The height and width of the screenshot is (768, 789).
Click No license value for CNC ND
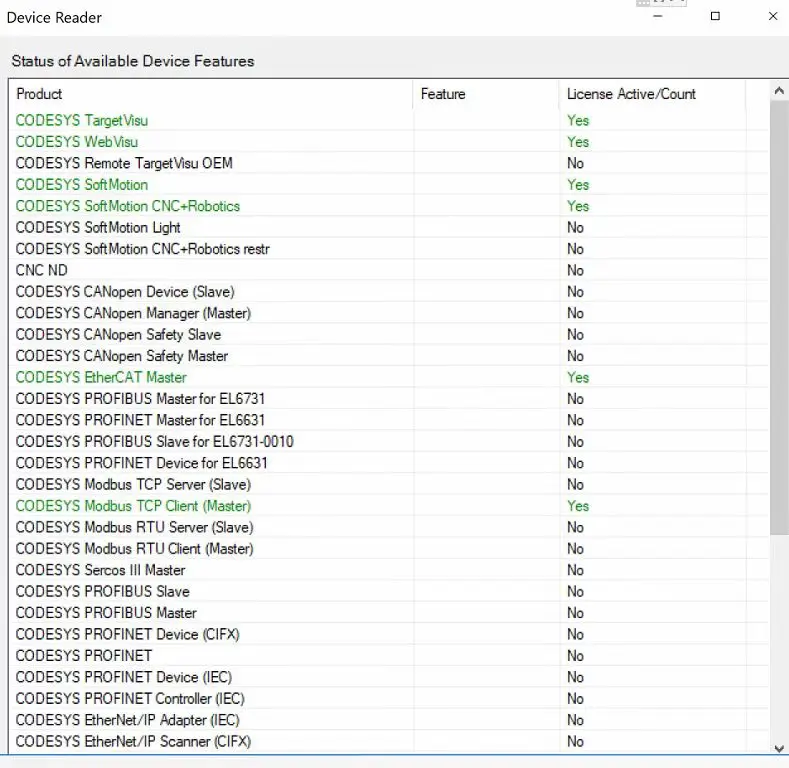point(575,270)
